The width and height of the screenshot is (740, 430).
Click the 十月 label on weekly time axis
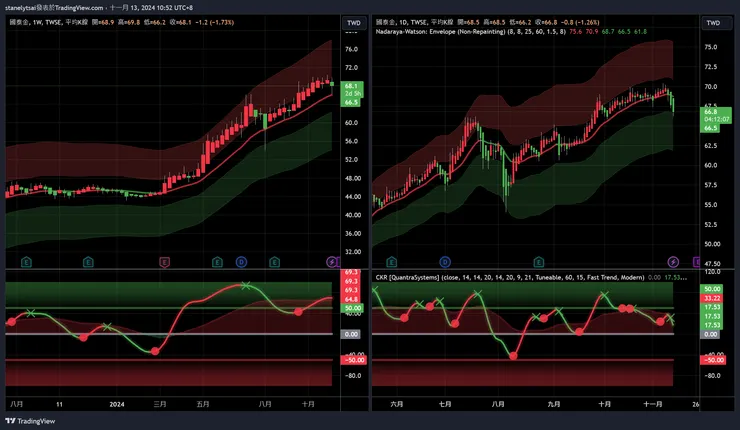click(x=308, y=405)
